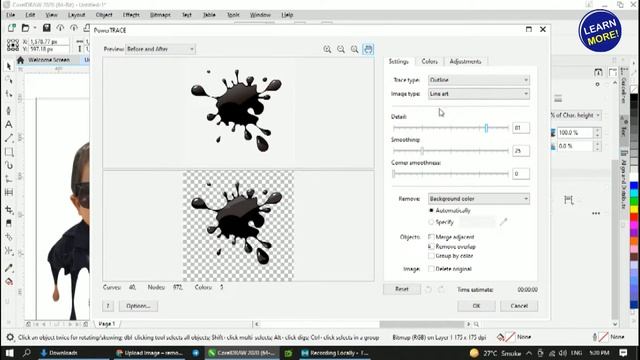Open the Effects menu
Screen dimensions: 640x360
click(131, 15)
